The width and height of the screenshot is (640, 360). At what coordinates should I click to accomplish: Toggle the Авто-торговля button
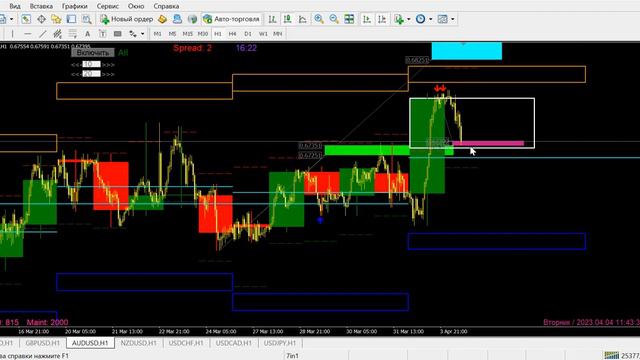click(x=231, y=19)
